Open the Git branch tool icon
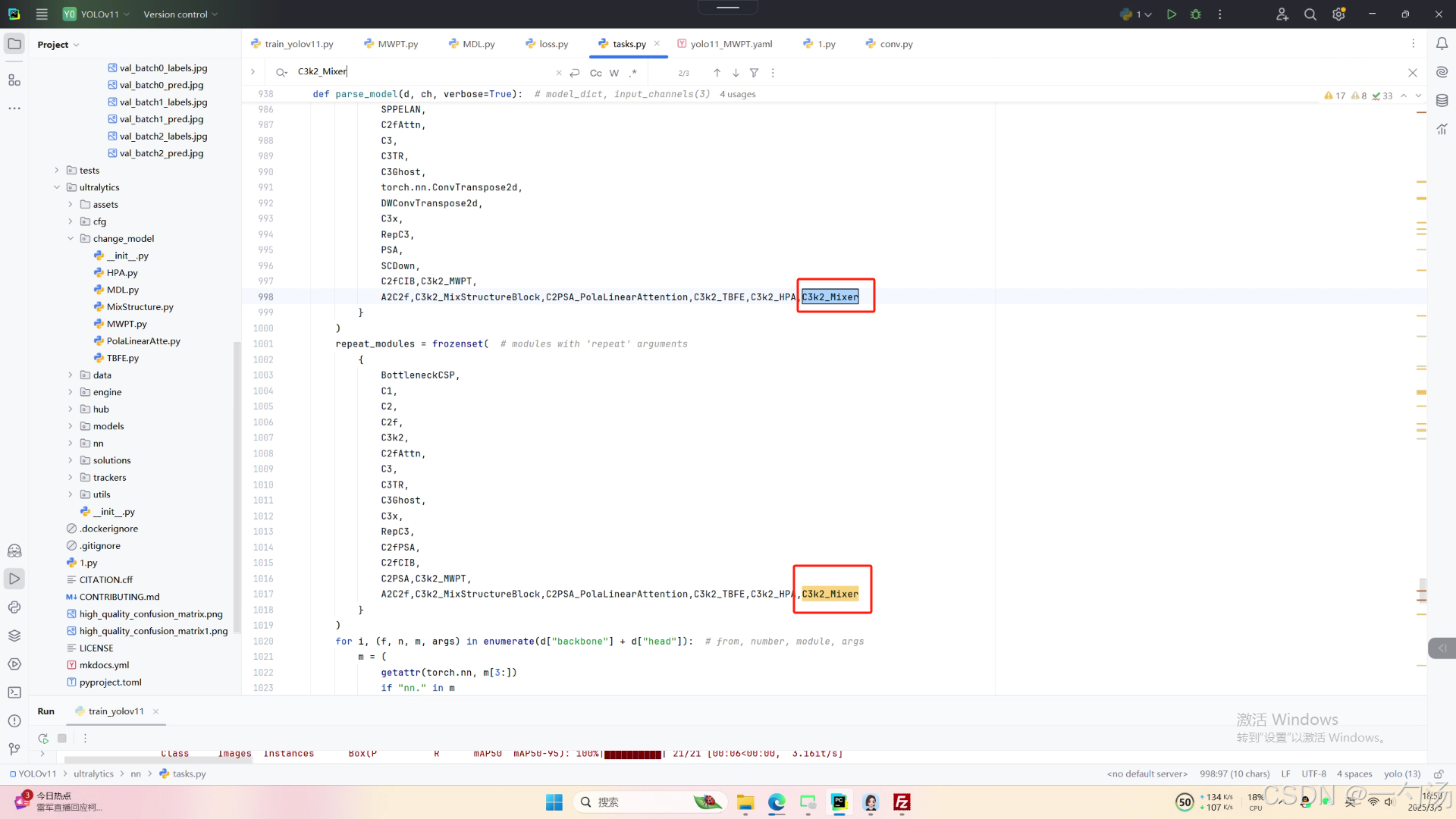 (x=14, y=749)
